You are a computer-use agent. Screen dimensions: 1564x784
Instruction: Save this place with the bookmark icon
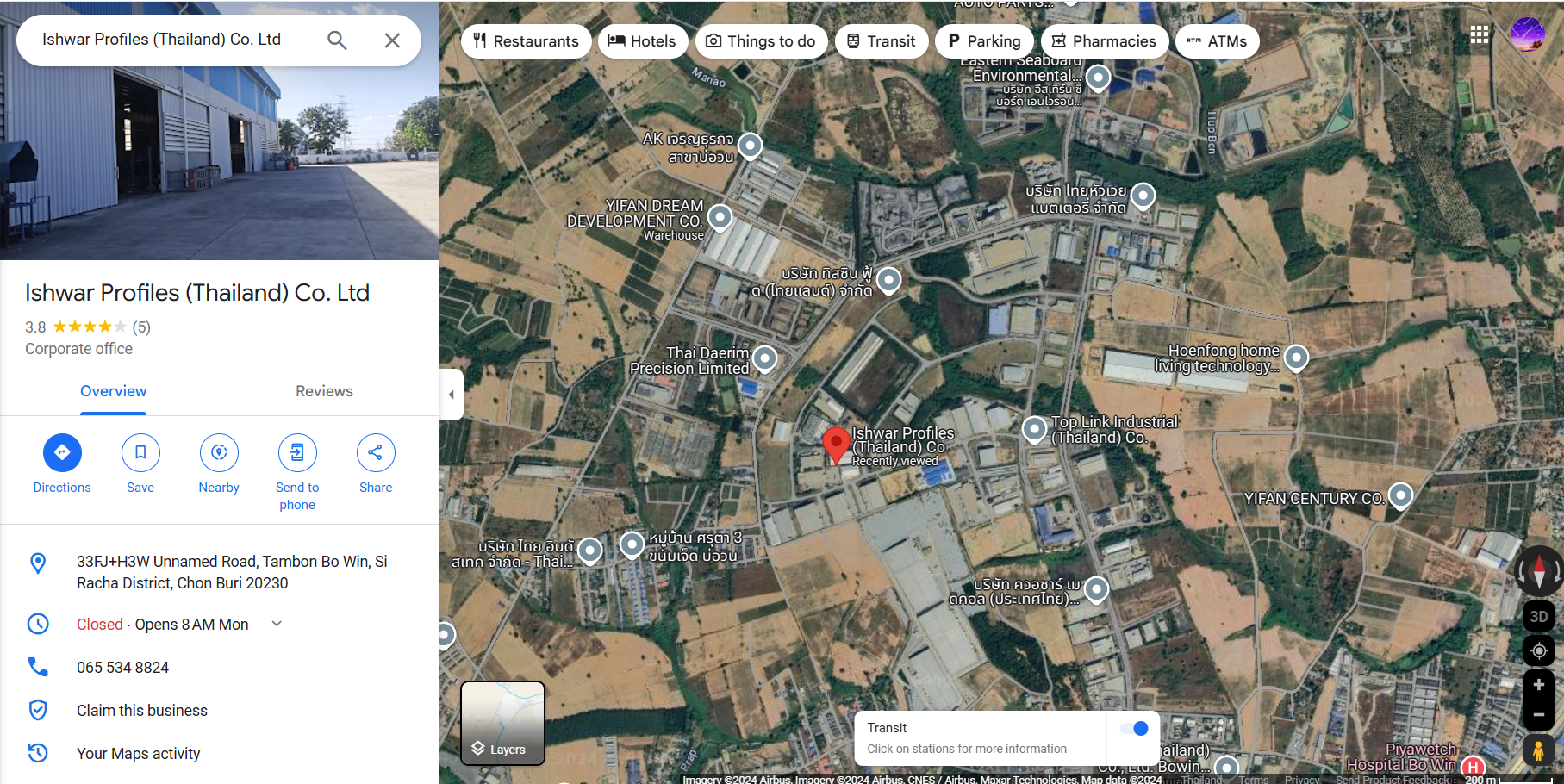(140, 452)
